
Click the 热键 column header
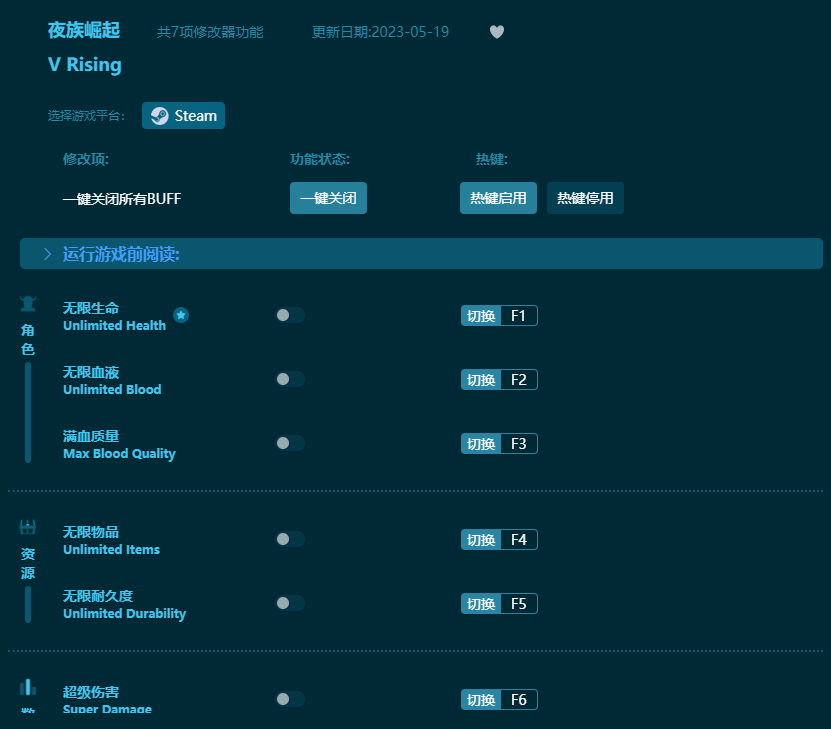(492, 159)
